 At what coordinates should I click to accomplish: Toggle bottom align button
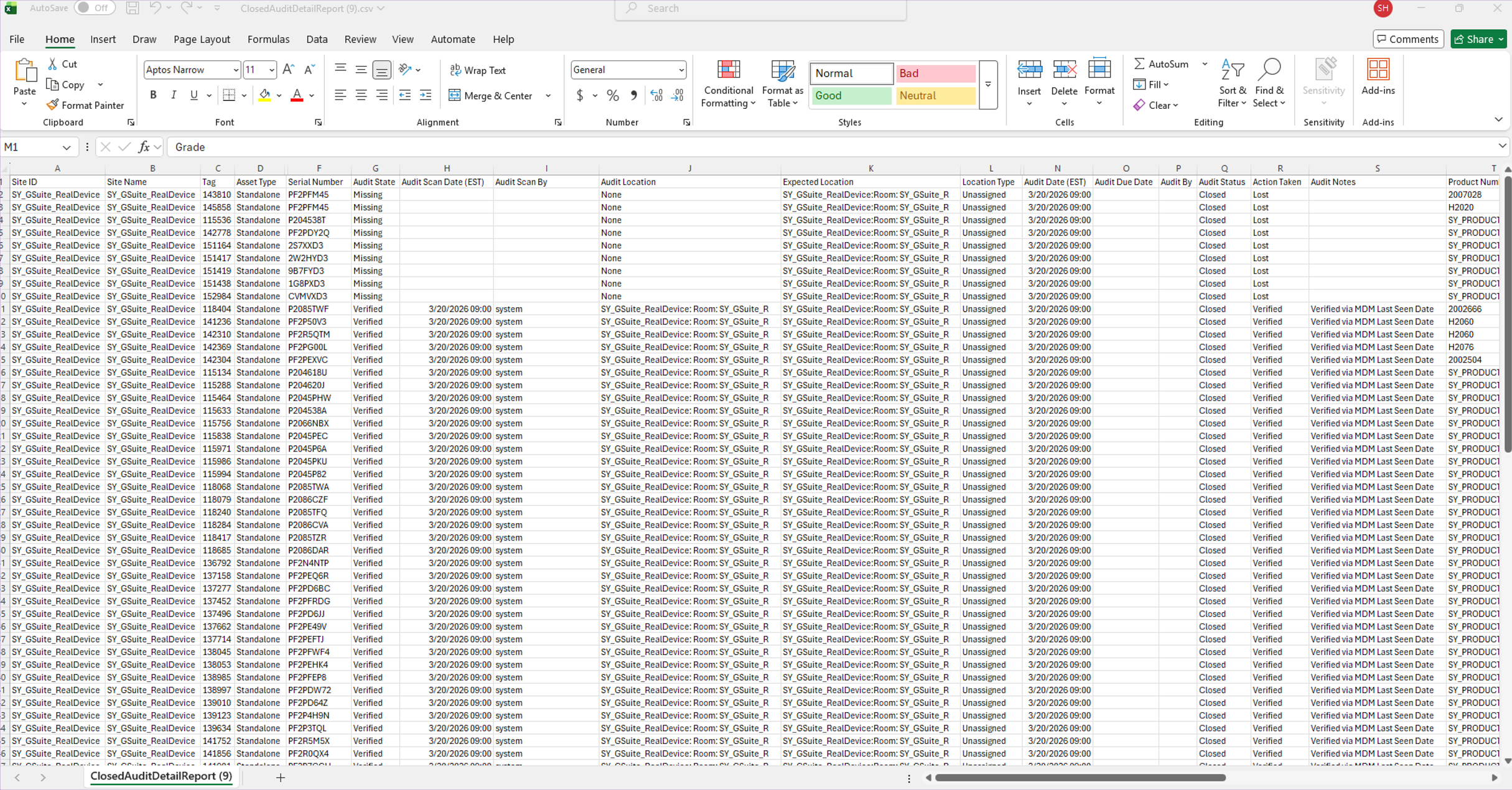point(381,70)
